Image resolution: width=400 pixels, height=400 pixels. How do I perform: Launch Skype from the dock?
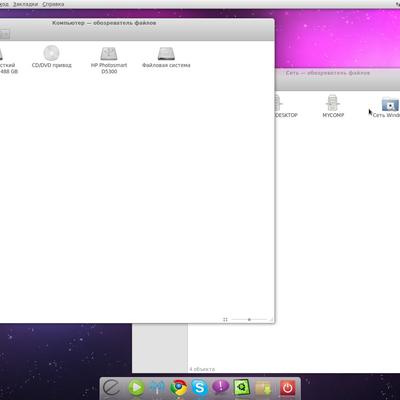point(199,388)
